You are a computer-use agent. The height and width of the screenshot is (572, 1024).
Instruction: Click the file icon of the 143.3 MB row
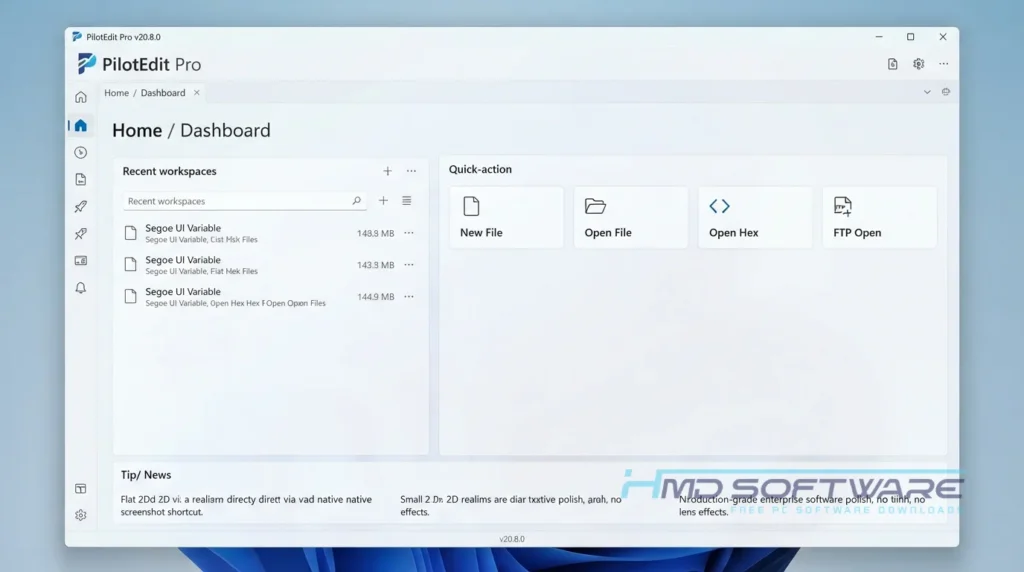(131, 264)
